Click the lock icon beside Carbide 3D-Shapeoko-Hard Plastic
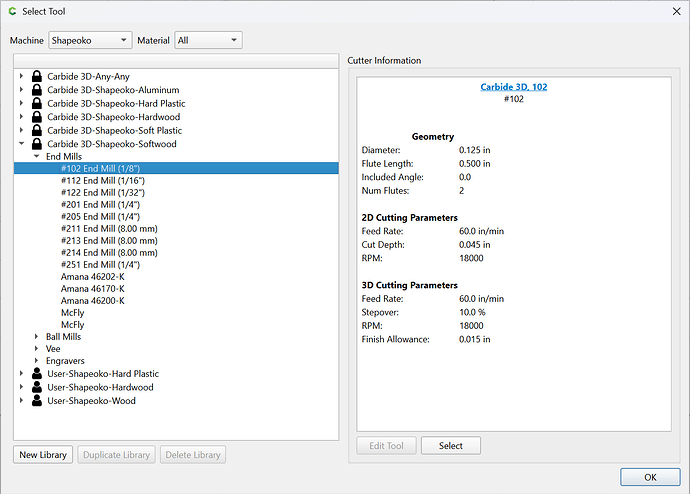Image resolution: width=690 pixels, height=494 pixels. [x=37, y=103]
